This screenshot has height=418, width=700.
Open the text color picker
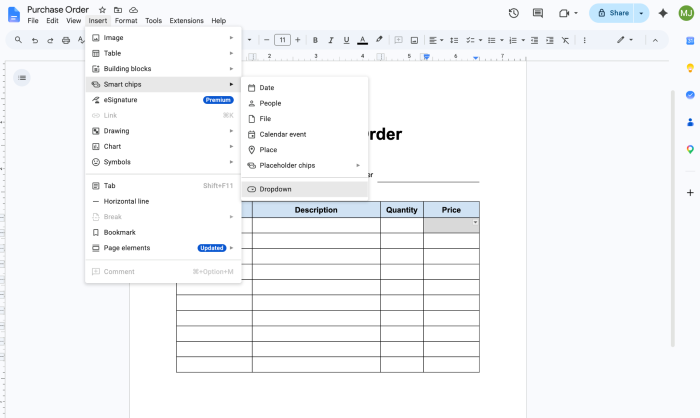362,40
